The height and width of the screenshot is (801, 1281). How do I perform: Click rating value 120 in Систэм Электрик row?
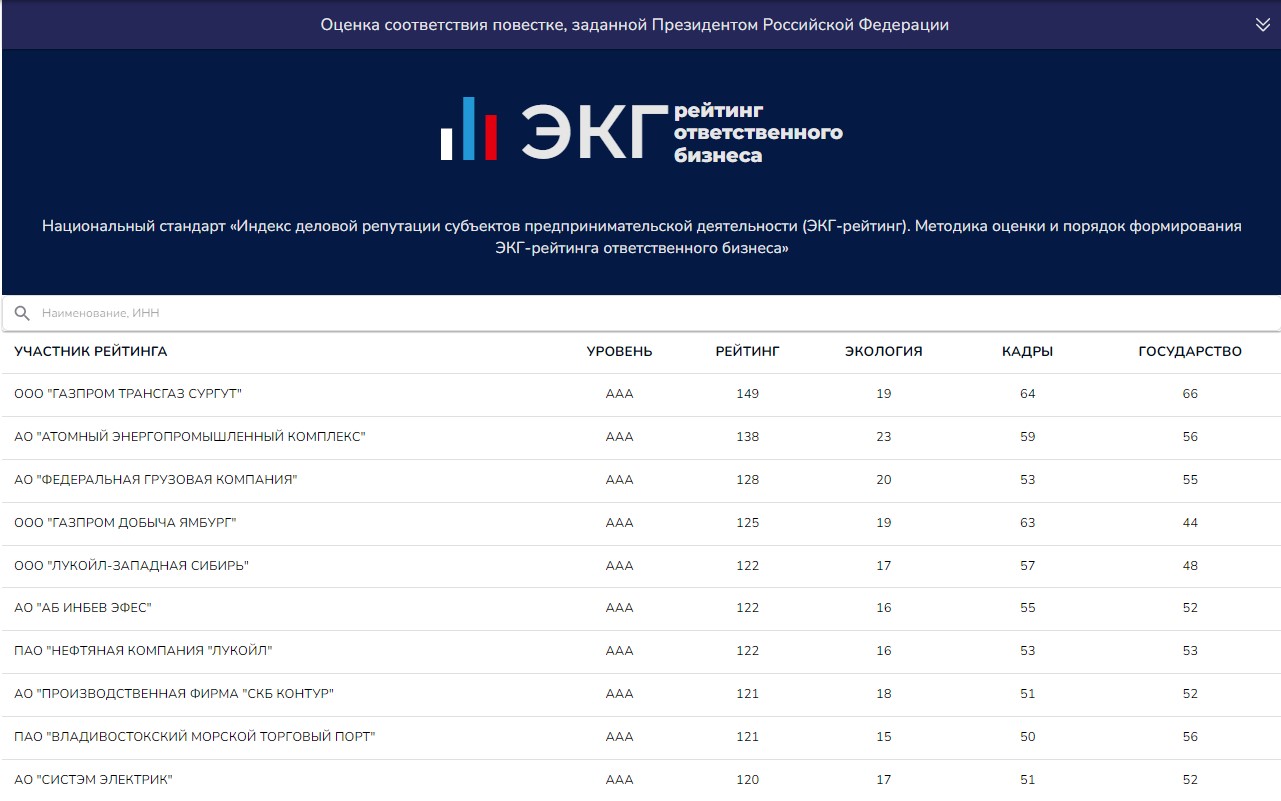click(748, 780)
